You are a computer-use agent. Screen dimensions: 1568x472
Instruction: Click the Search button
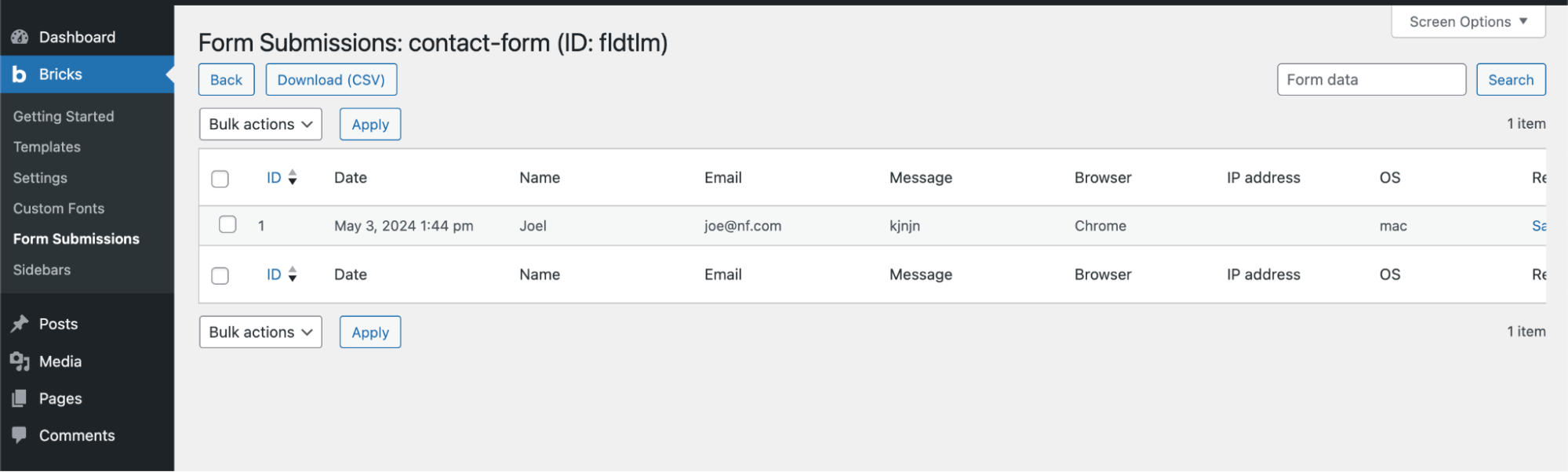1510,80
